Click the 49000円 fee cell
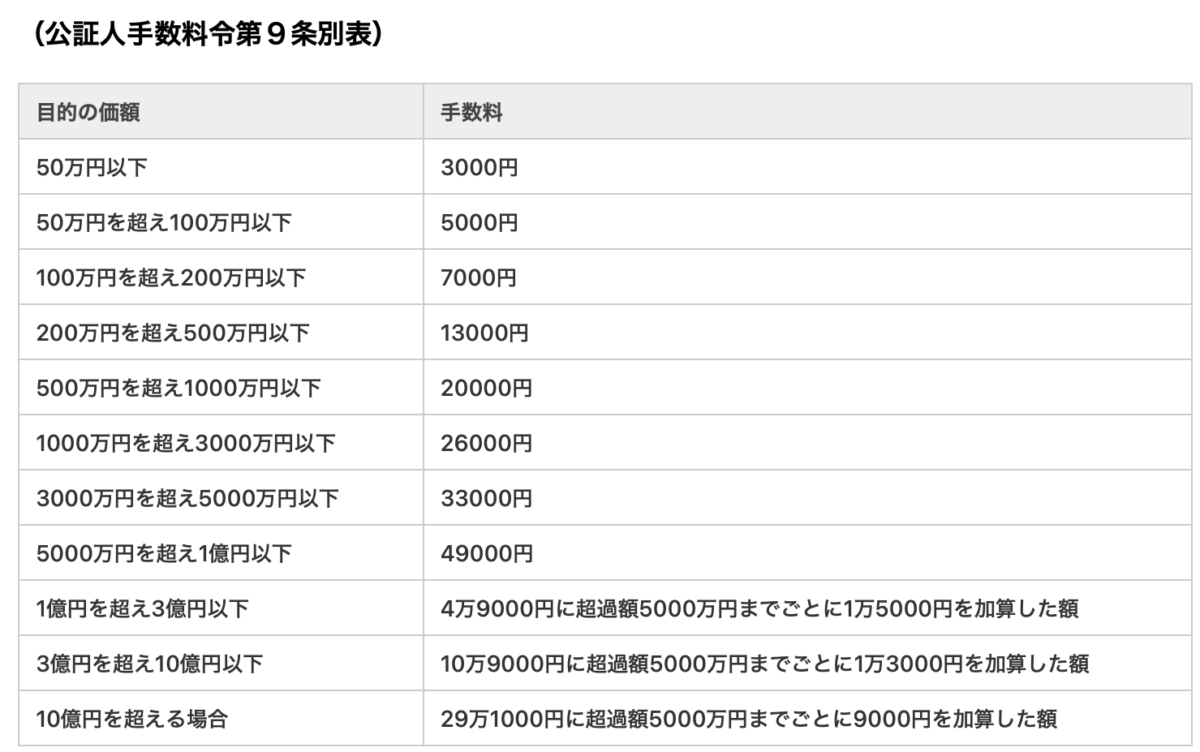The height and width of the screenshot is (752, 1200). click(x=486, y=553)
